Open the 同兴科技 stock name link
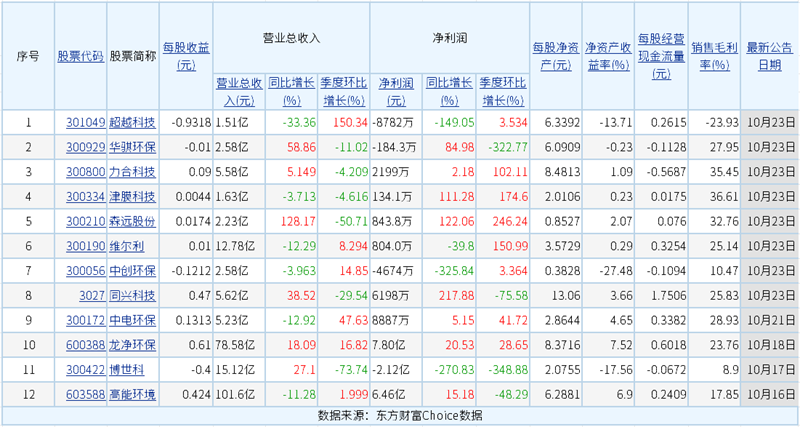Screen dimensions: 800x427 132,296
